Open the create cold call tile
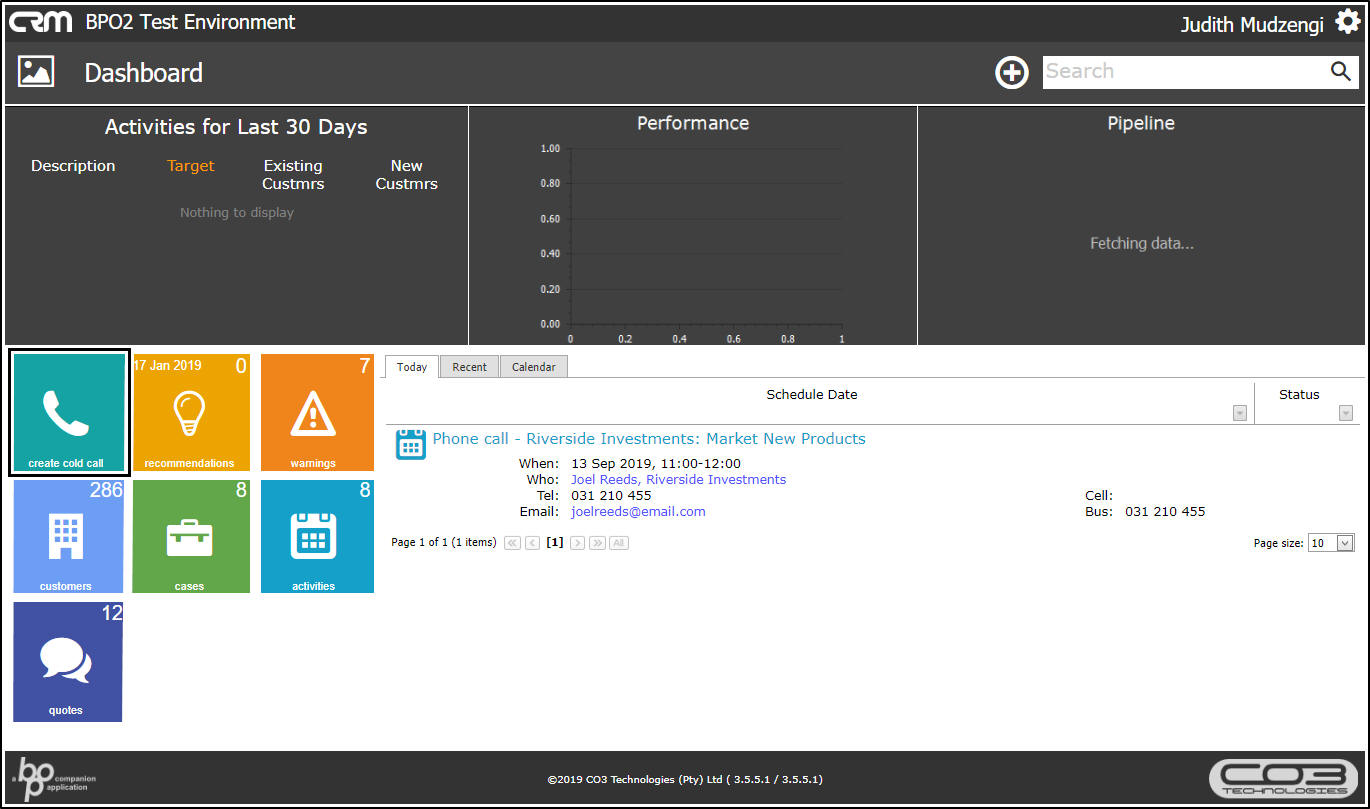The width and height of the screenshot is (1370, 809). 69,412
